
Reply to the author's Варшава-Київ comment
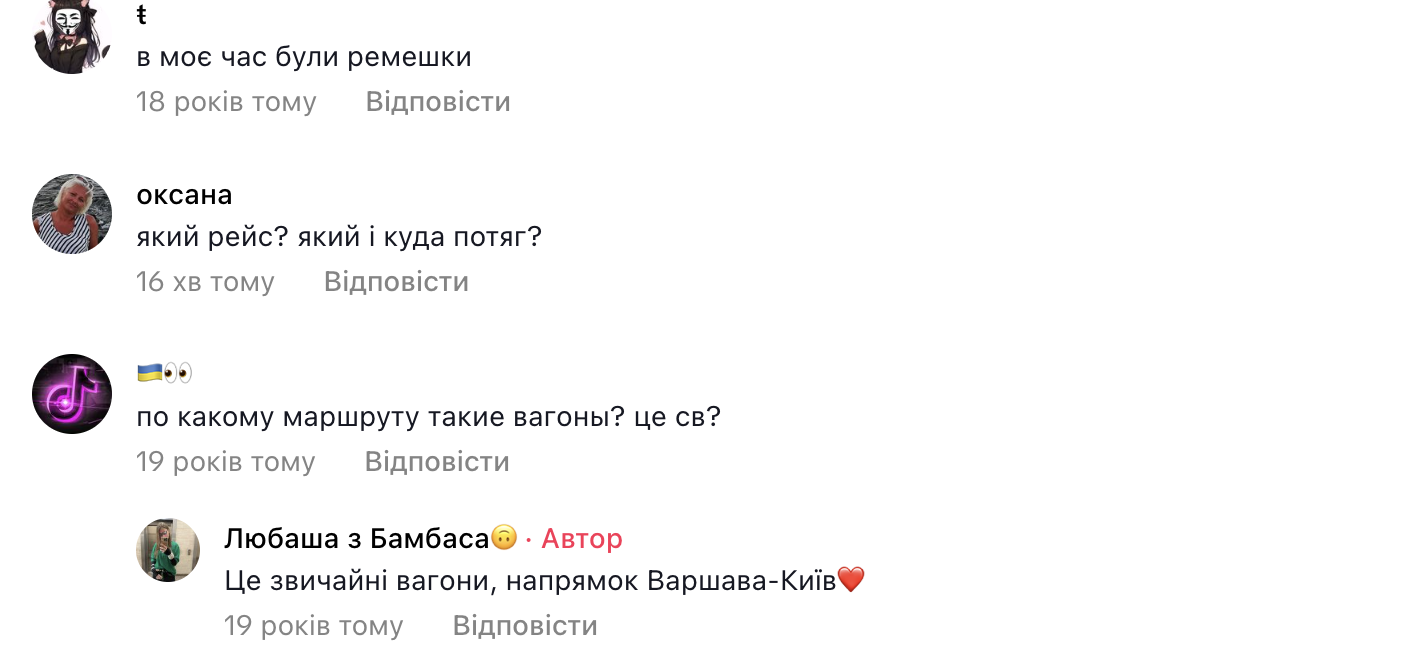[525, 626]
